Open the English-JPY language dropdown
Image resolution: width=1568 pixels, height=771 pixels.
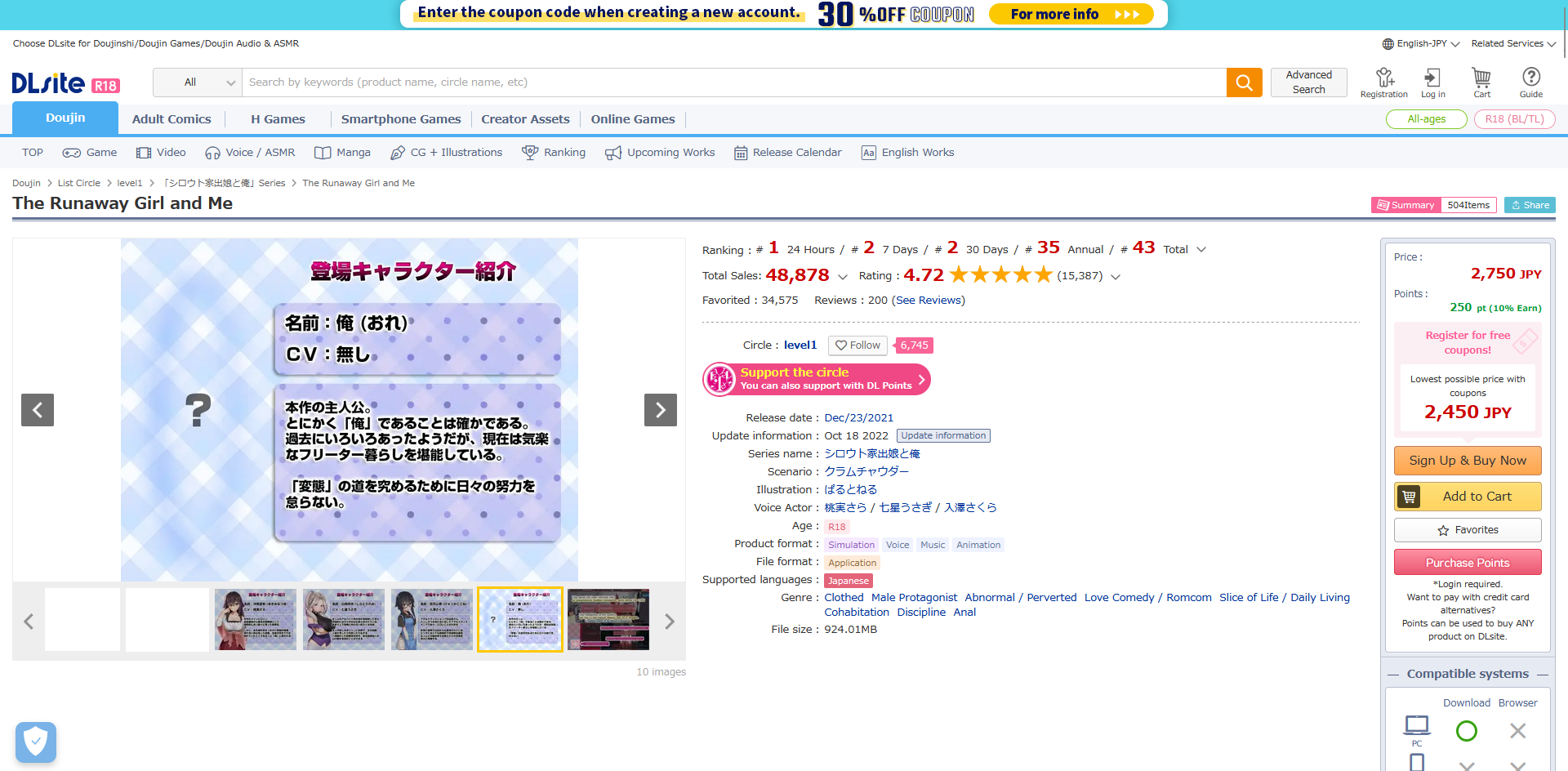click(x=1421, y=44)
